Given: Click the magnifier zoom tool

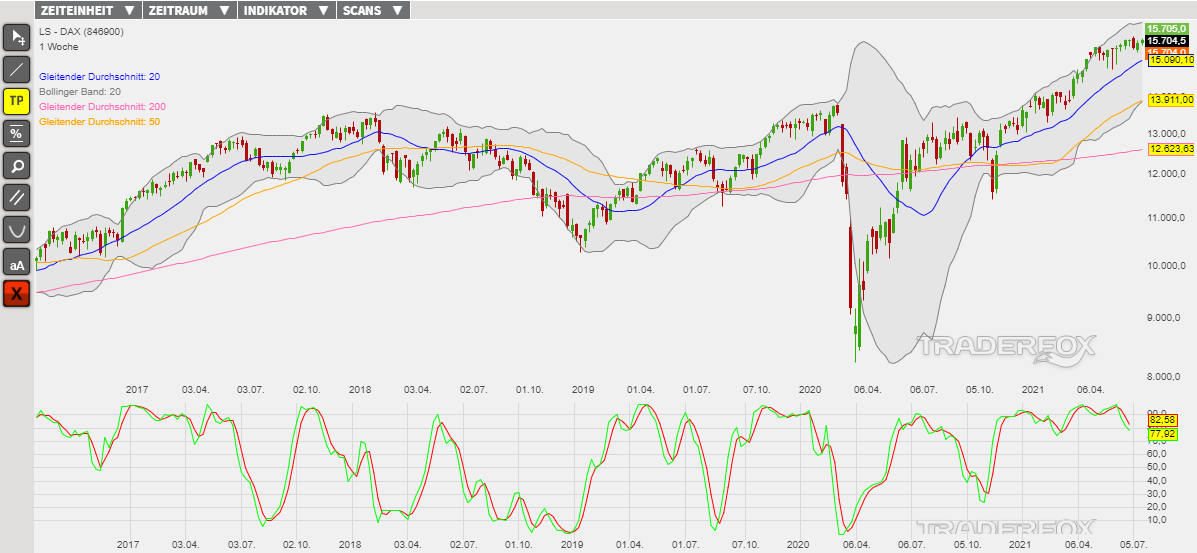Looking at the screenshot, I should pyautogui.click(x=17, y=165).
